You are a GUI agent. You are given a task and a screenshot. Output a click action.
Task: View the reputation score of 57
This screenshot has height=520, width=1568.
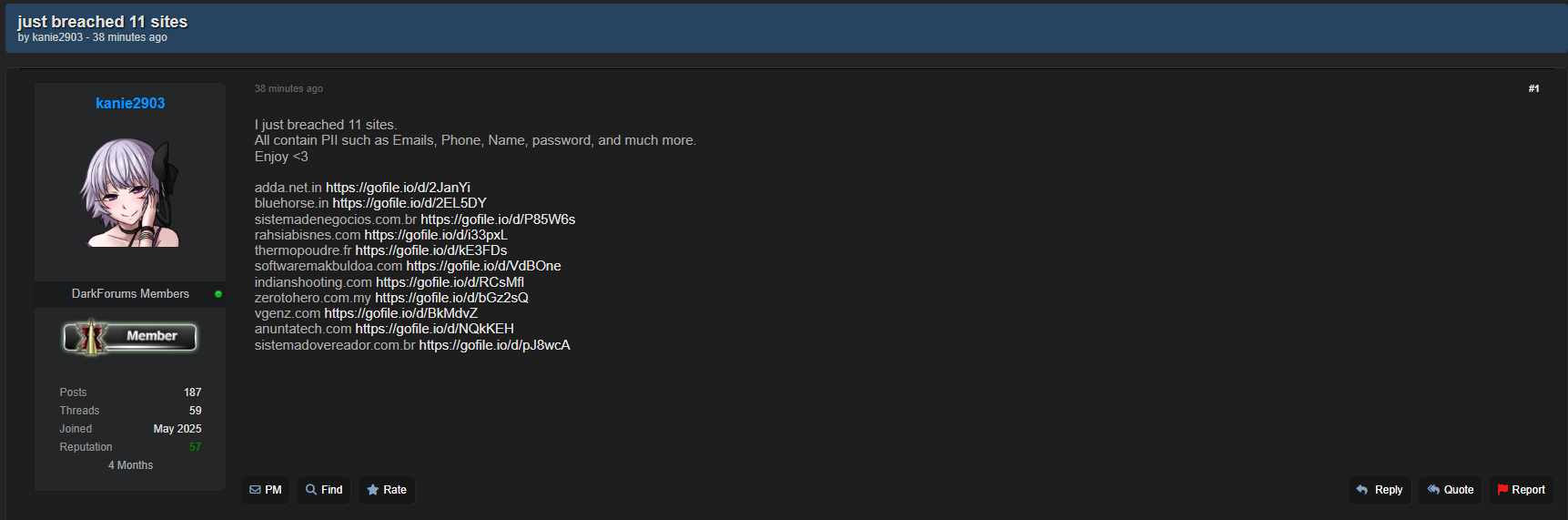click(195, 447)
